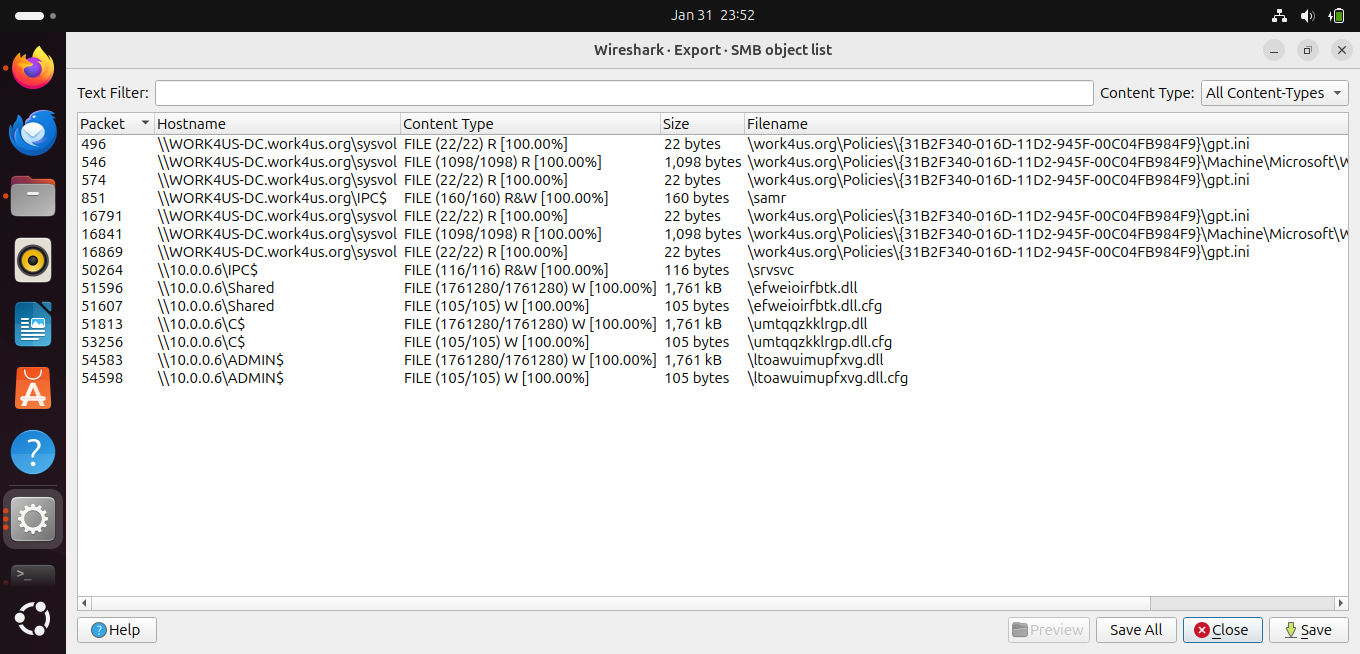Click the Help button
The image size is (1360, 654).
point(117,630)
